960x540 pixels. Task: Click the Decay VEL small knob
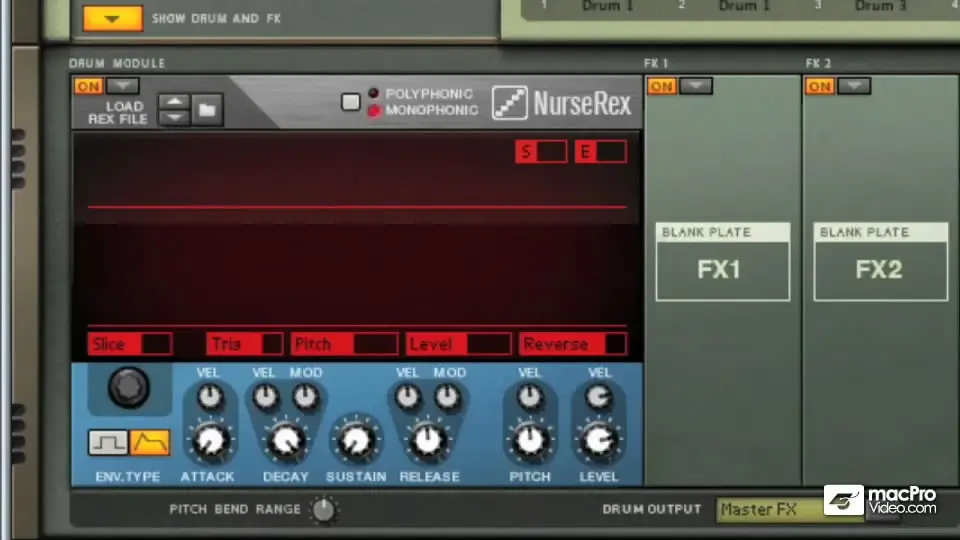click(265, 397)
